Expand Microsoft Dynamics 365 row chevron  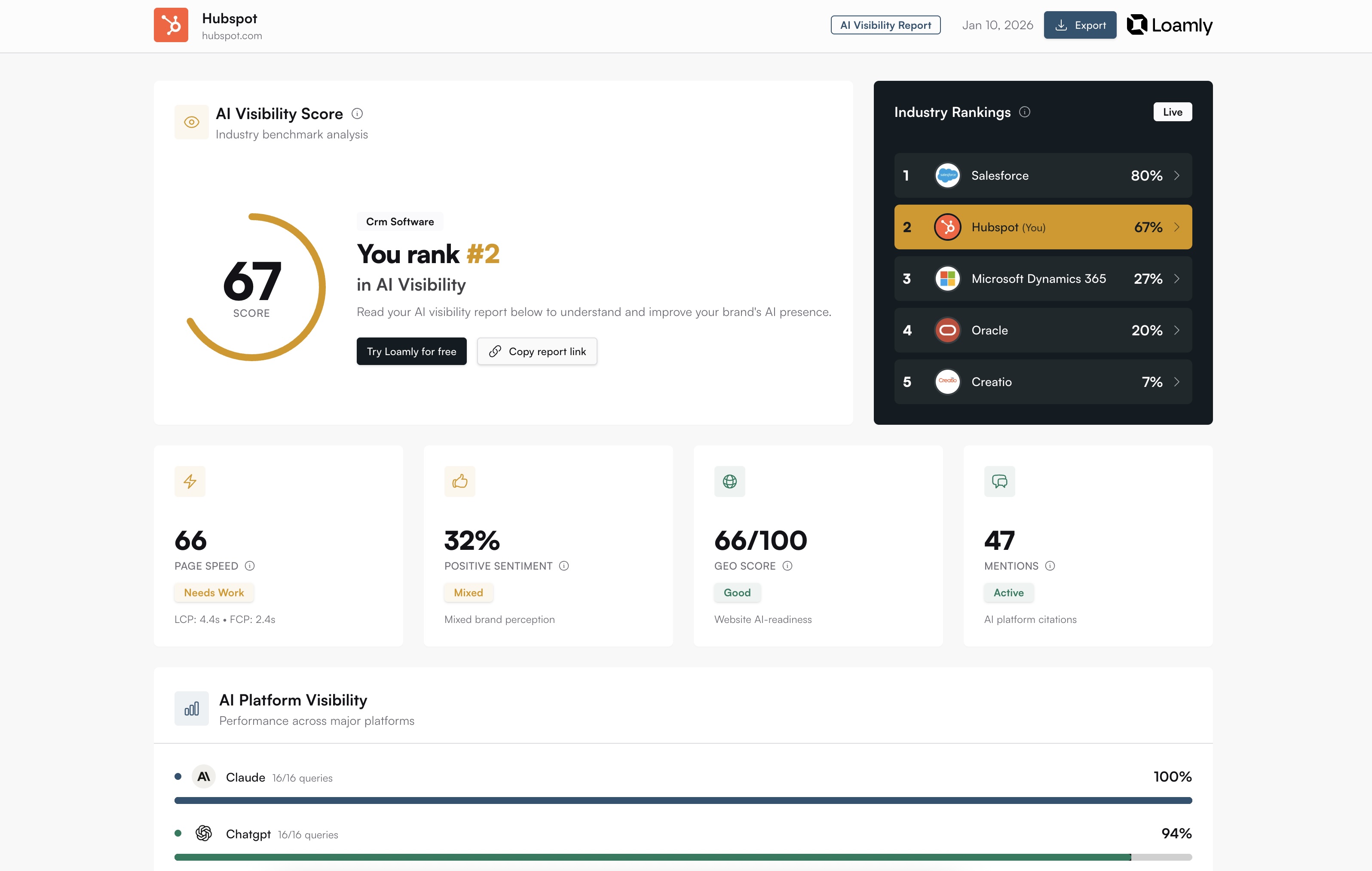pos(1176,279)
